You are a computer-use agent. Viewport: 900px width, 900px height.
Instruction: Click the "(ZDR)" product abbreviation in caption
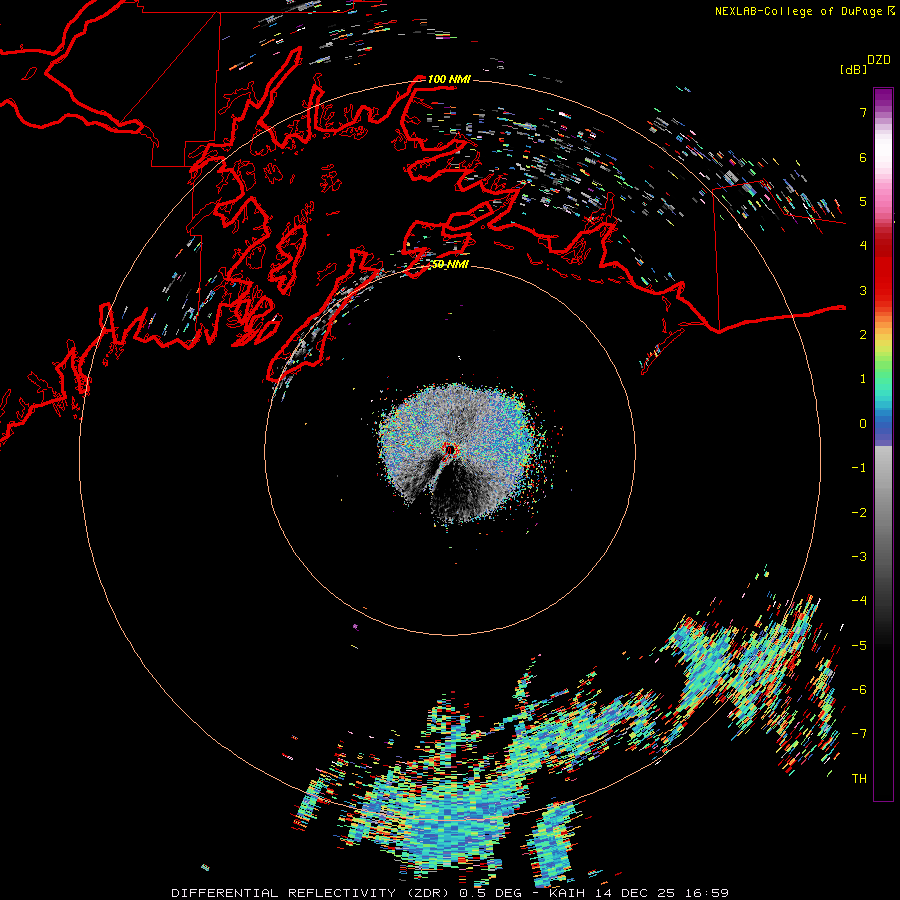pyautogui.click(x=429, y=893)
